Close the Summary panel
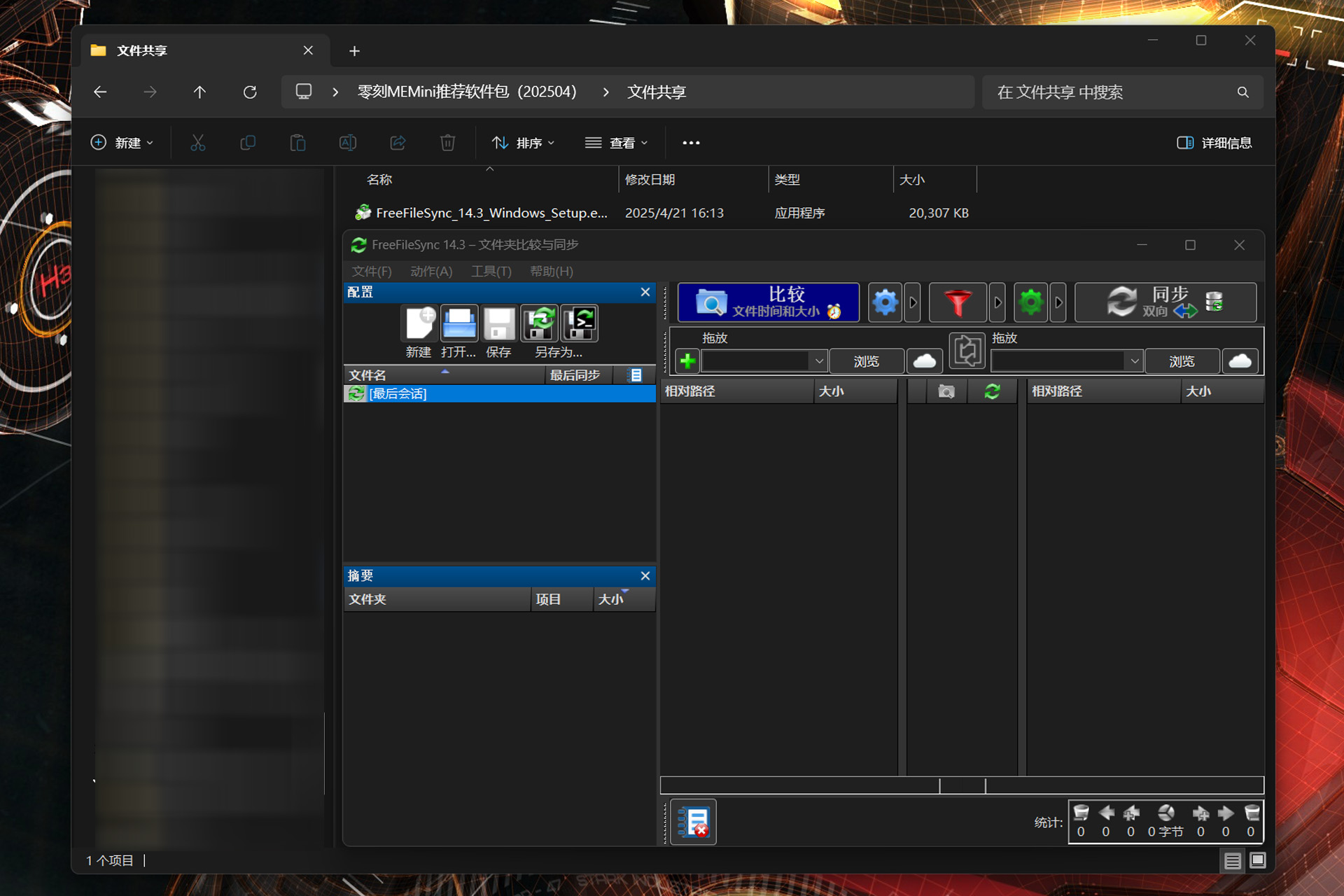Screen dimensions: 1344x896 (x=645, y=575)
